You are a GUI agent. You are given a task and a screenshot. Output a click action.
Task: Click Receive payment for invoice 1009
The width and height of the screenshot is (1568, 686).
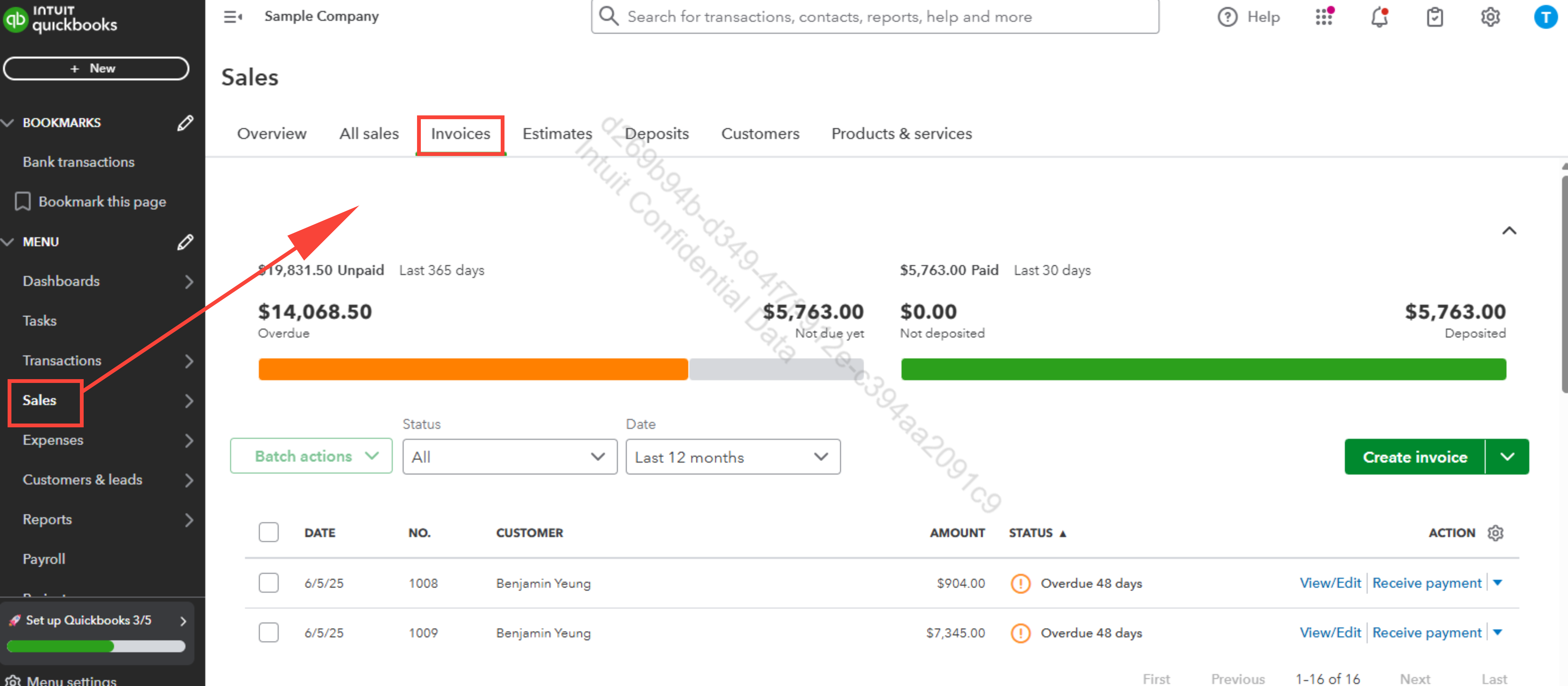(x=1427, y=632)
